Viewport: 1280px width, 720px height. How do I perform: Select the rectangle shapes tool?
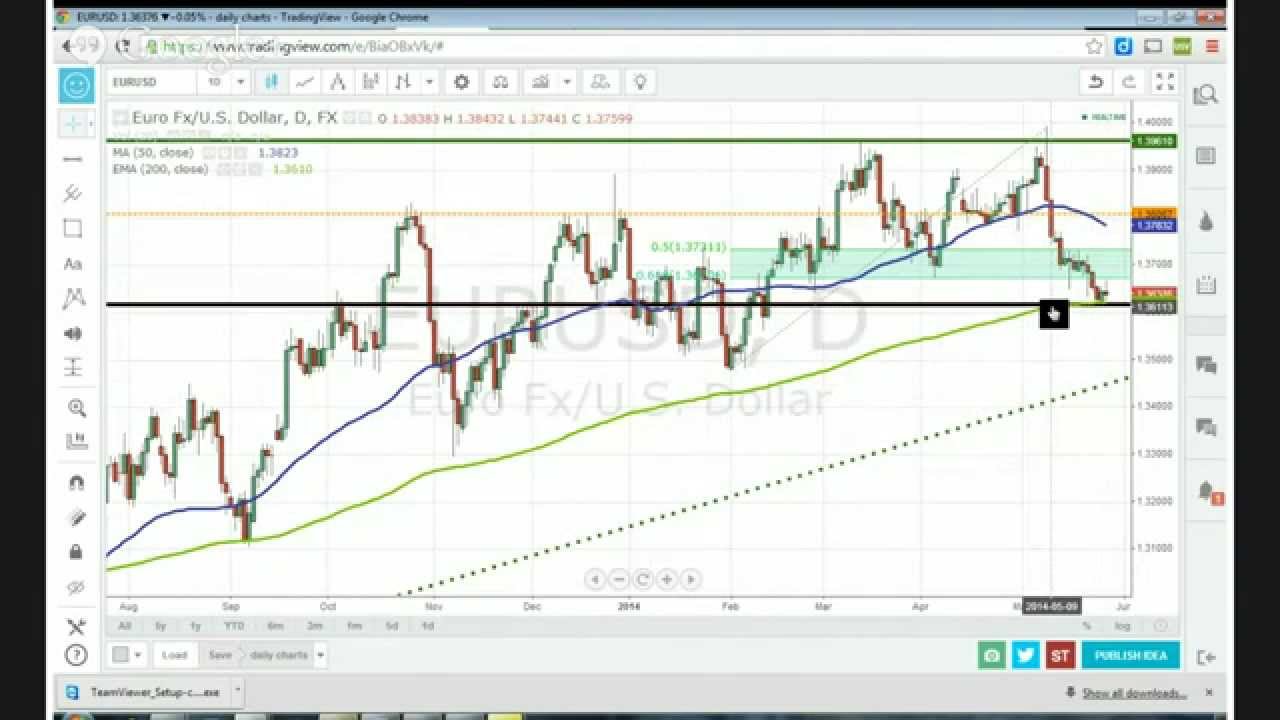(73, 229)
